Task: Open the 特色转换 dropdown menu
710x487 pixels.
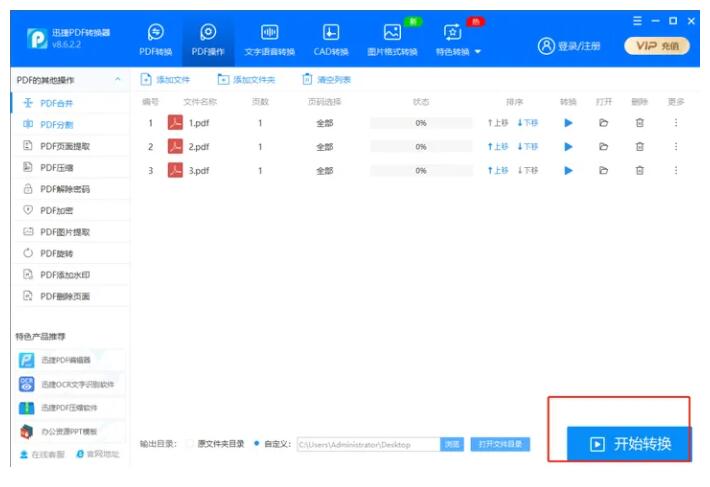Action: tap(458, 41)
